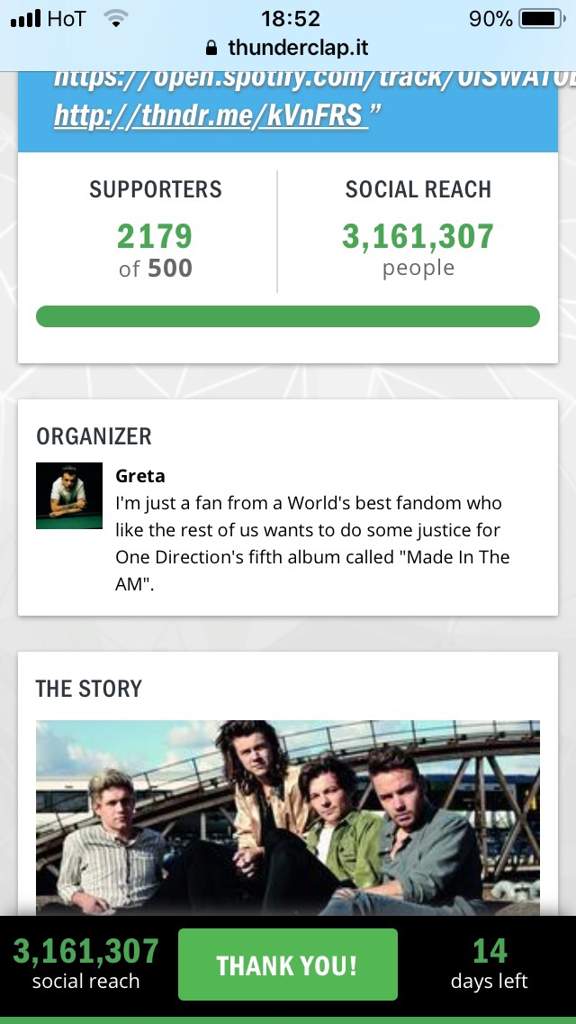
Task: Open the thndr.me/kVnFRS link
Action: coord(211,116)
